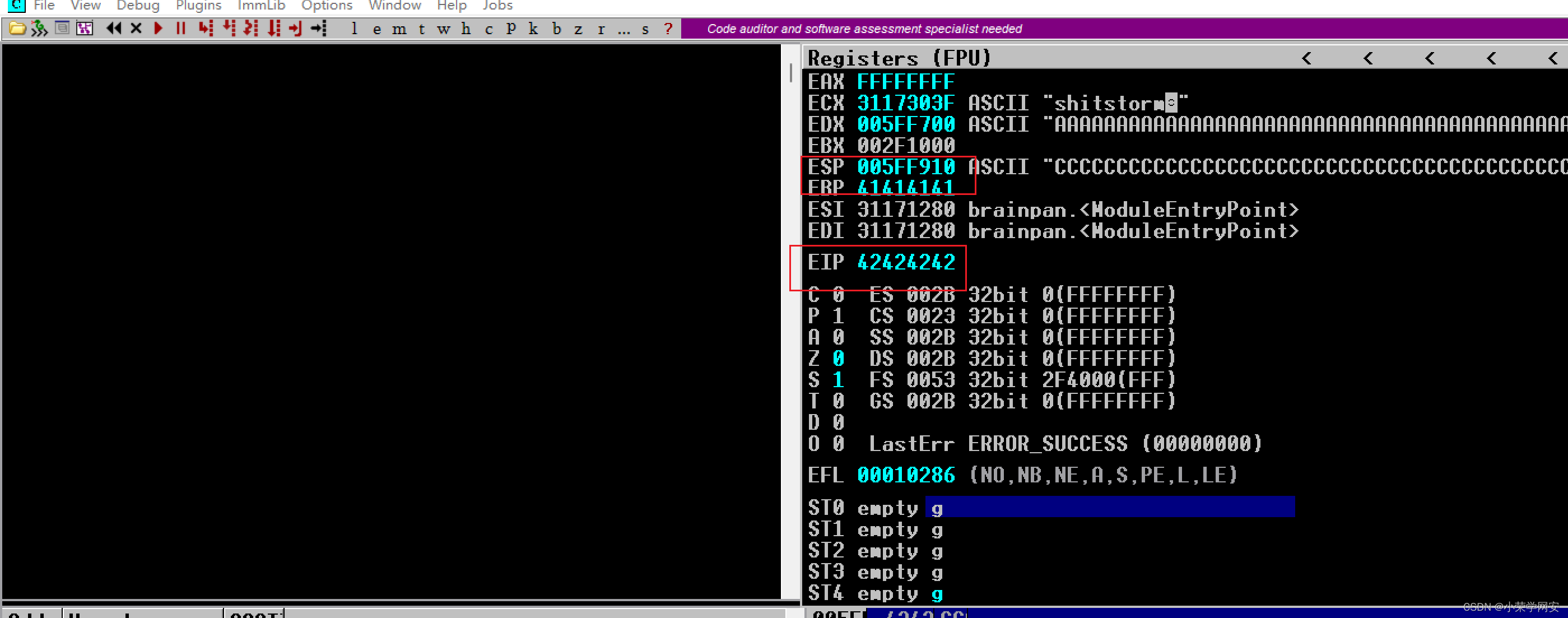This screenshot has width=1568, height=618.
Task: Show Source via 's' button
Action: point(645,29)
